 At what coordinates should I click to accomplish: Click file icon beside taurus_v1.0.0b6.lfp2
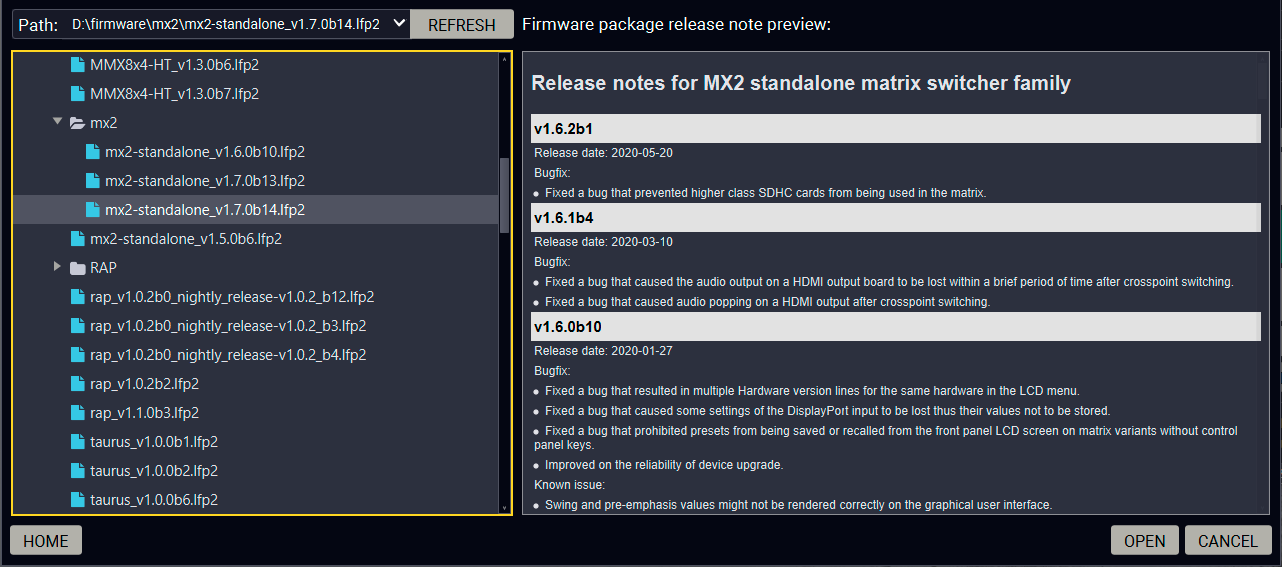pyautogui.click(x=78, y=500)
